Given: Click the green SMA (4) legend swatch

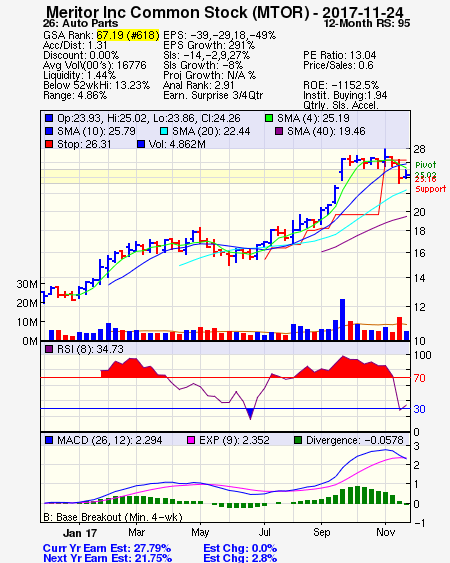Looking at the screenshot, I should click(x=269, y=118).
